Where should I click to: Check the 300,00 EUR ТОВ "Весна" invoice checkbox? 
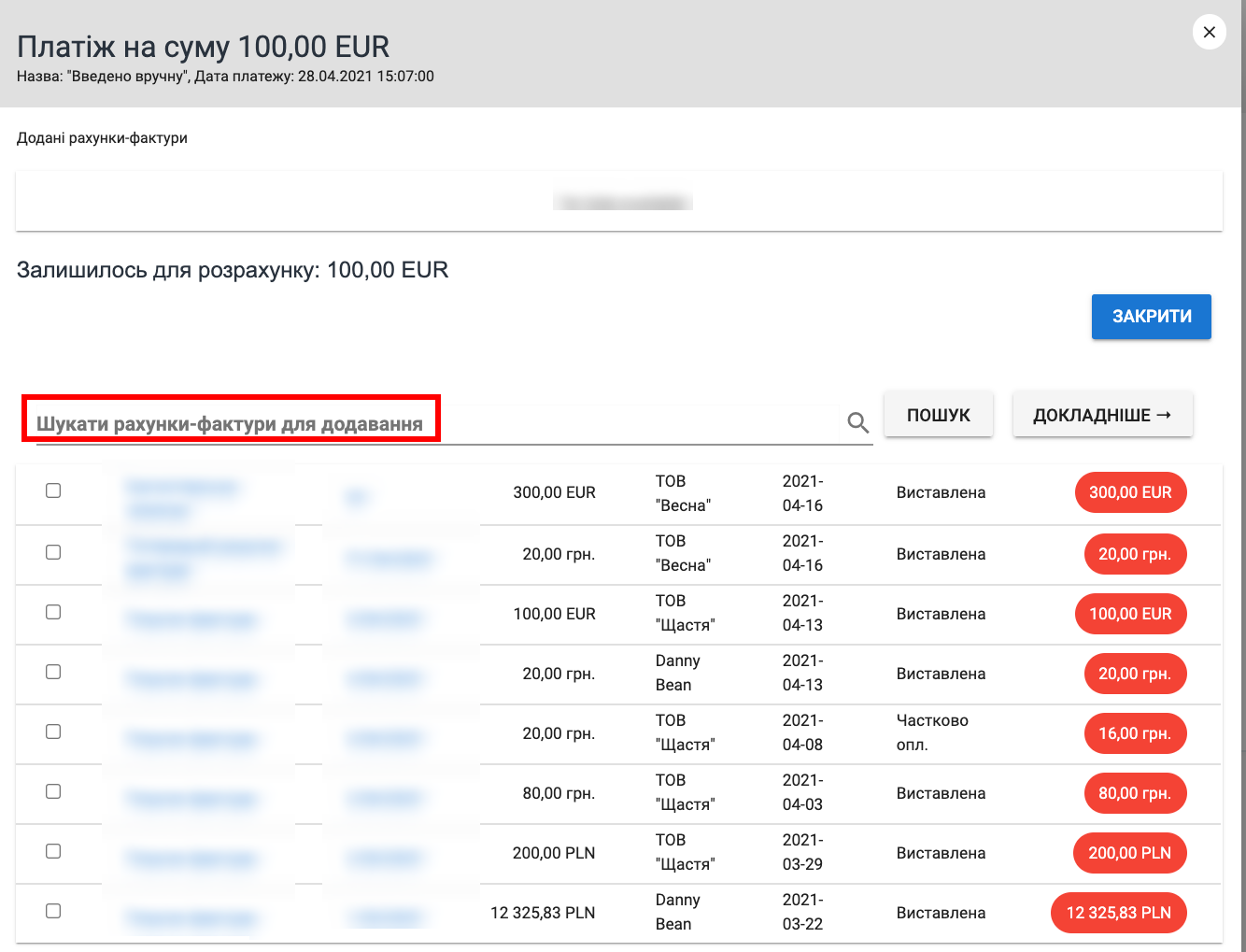53,490
